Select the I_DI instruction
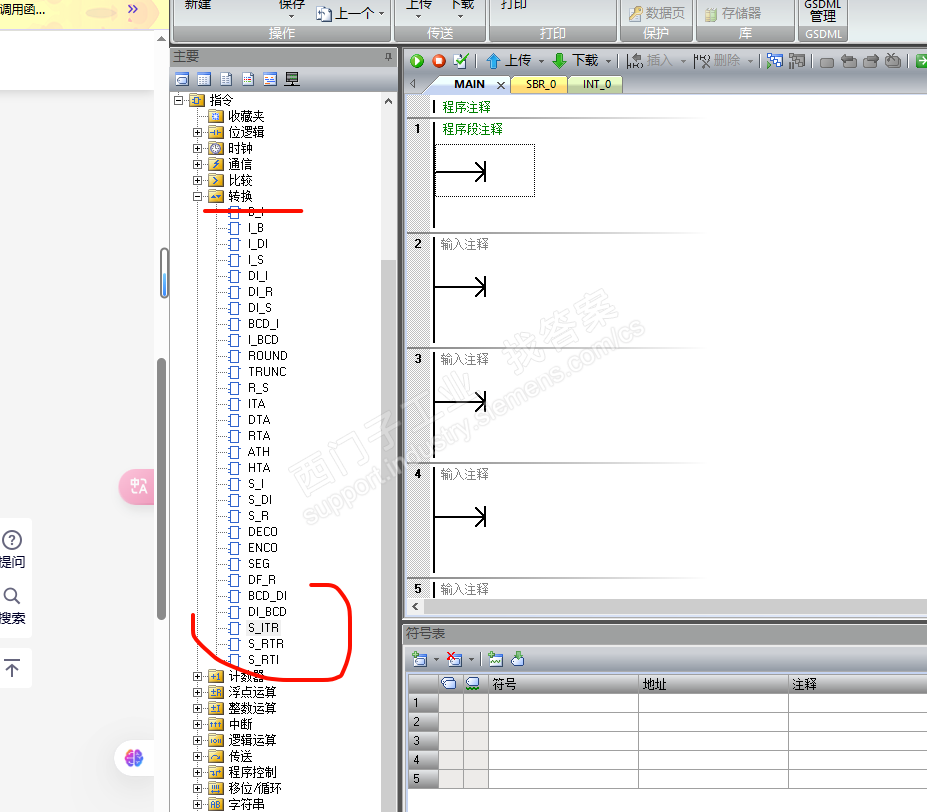The width and height of the screenshot is (927, 812). tap(258, 244)
